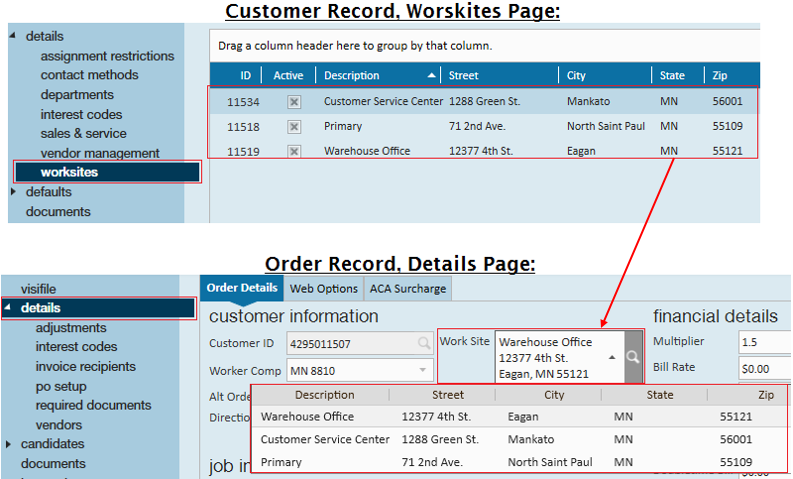Open order interest codes below adjustments

click(76, 346)
